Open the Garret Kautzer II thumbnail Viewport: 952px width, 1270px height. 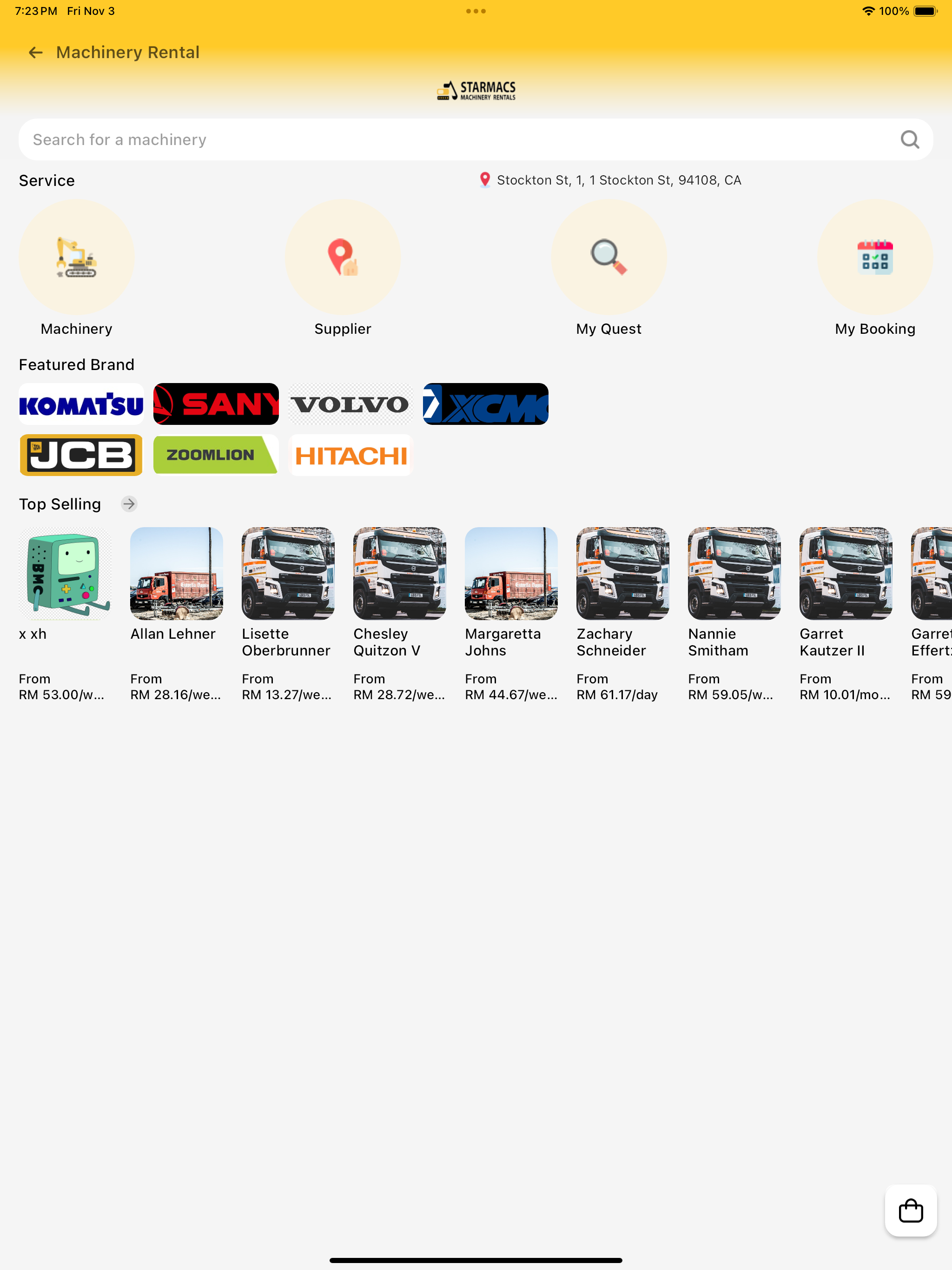(x=846, y=574)
